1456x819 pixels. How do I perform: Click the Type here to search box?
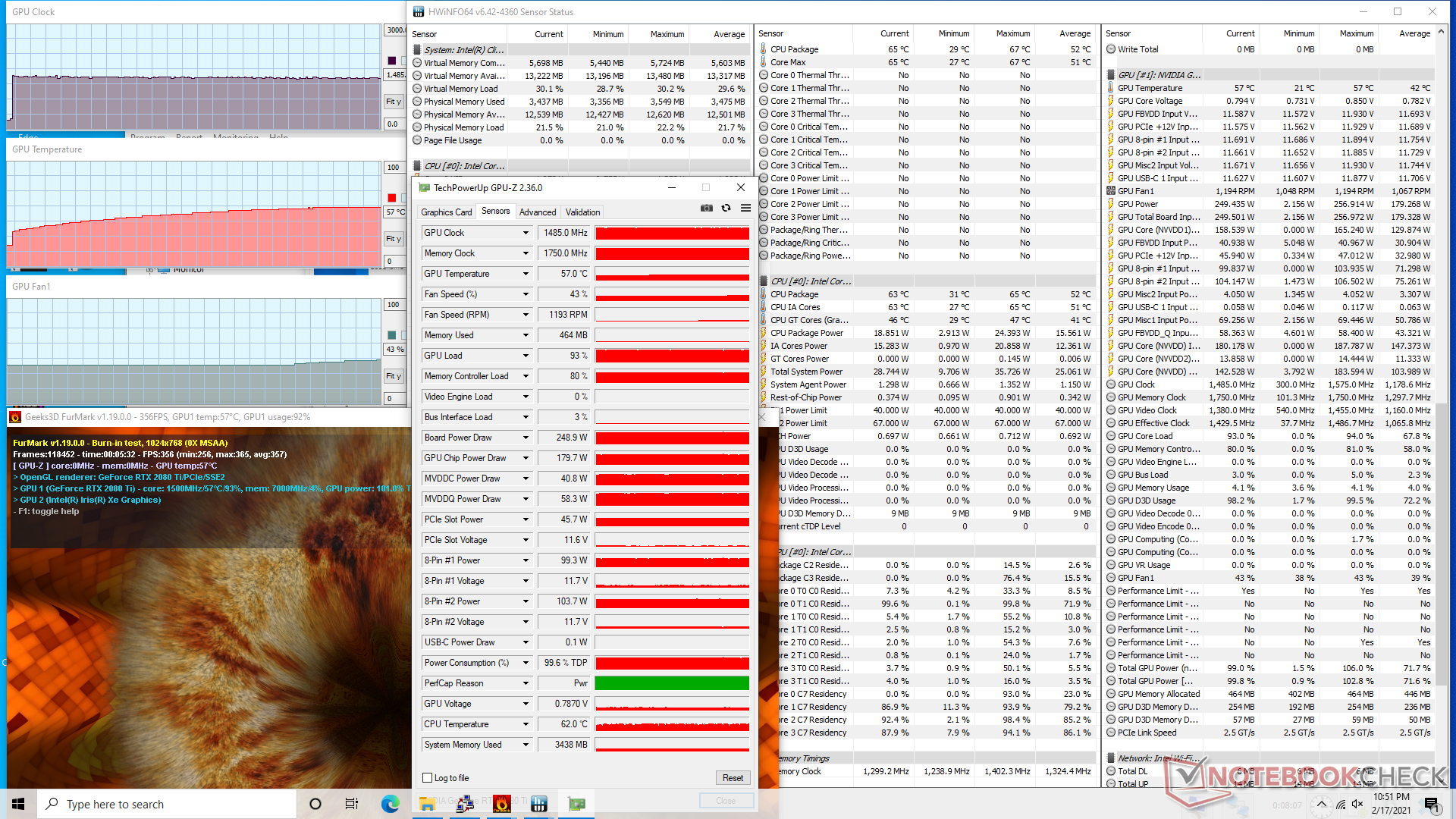click(167, 804)
